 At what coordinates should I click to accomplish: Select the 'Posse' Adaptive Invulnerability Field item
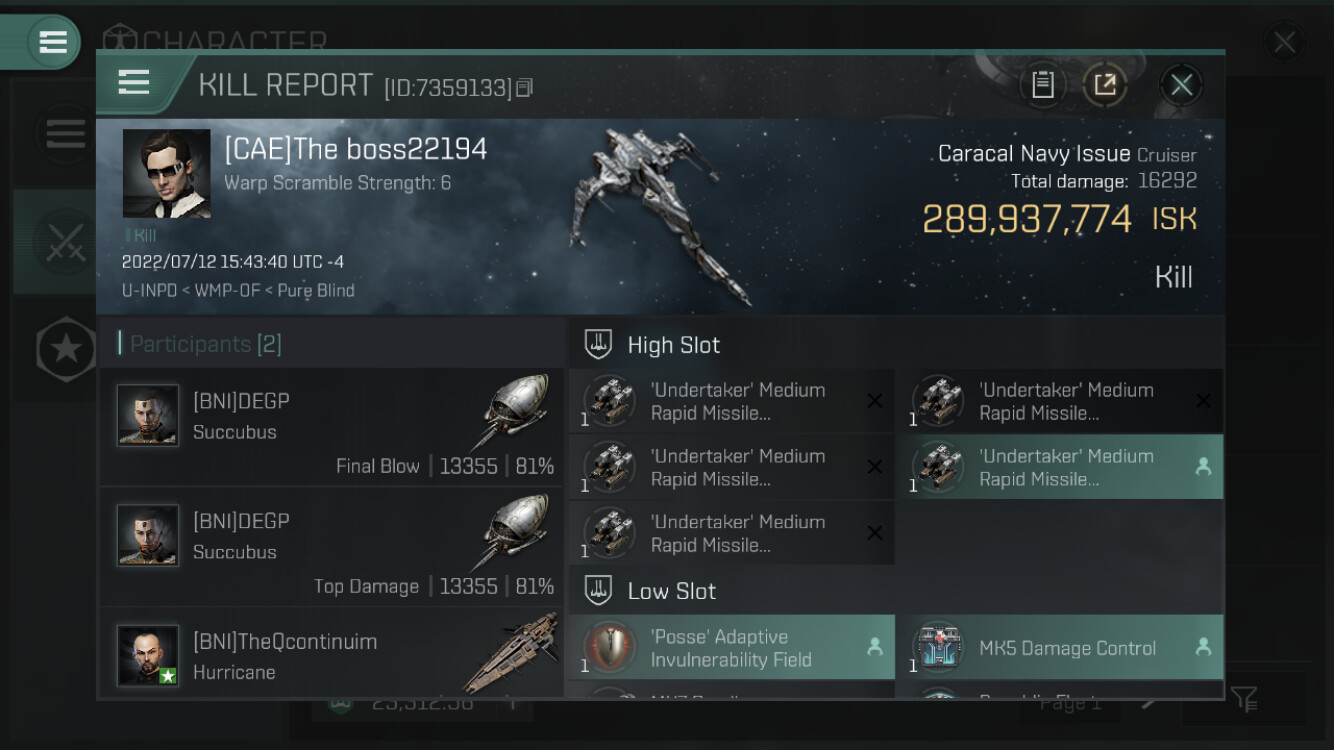[733, 648]
